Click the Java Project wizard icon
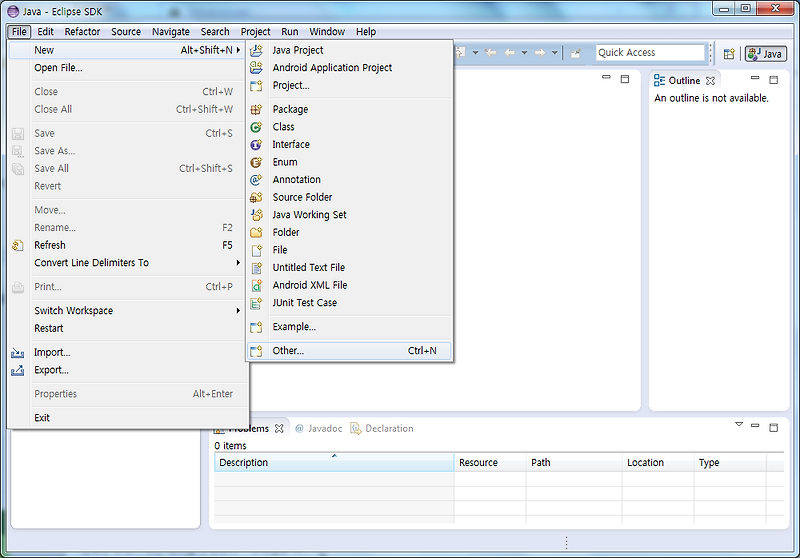This screenshot has width=800, height=558. point(256,50)
